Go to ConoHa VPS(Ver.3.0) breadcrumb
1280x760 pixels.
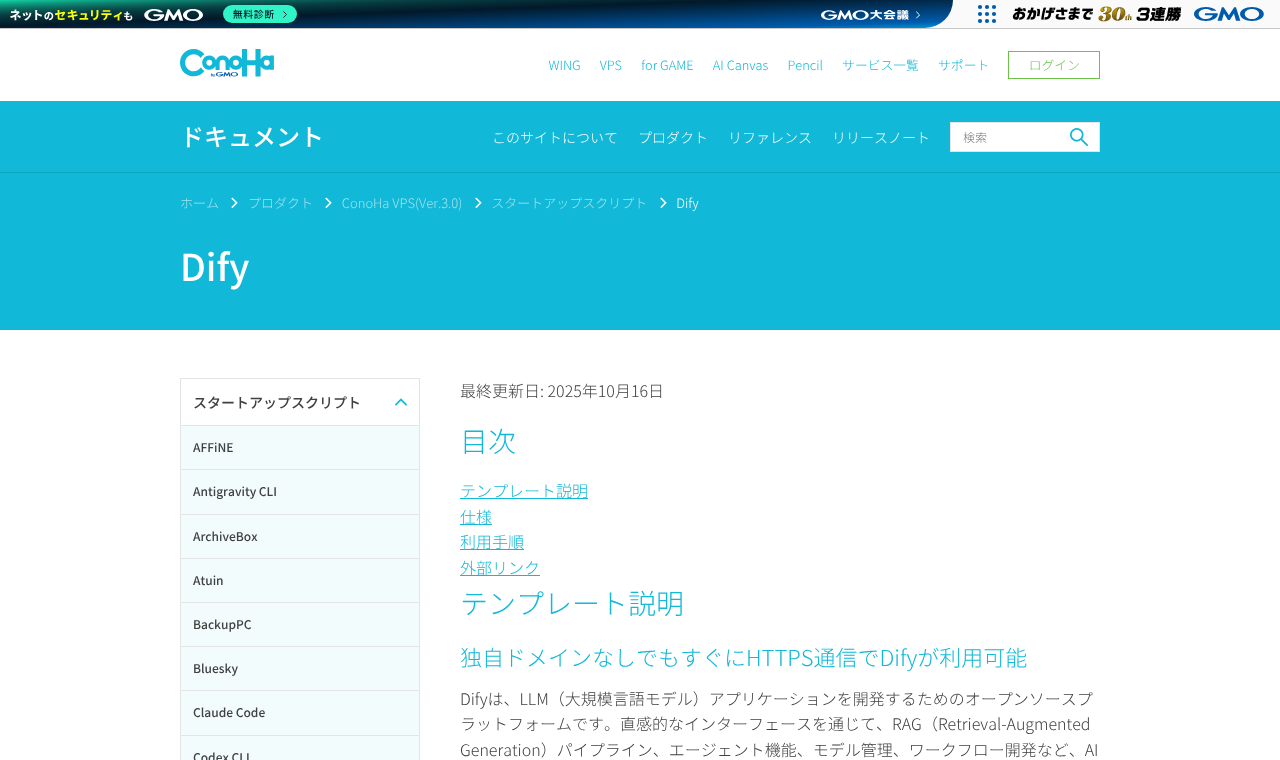(x=402, y=202)
